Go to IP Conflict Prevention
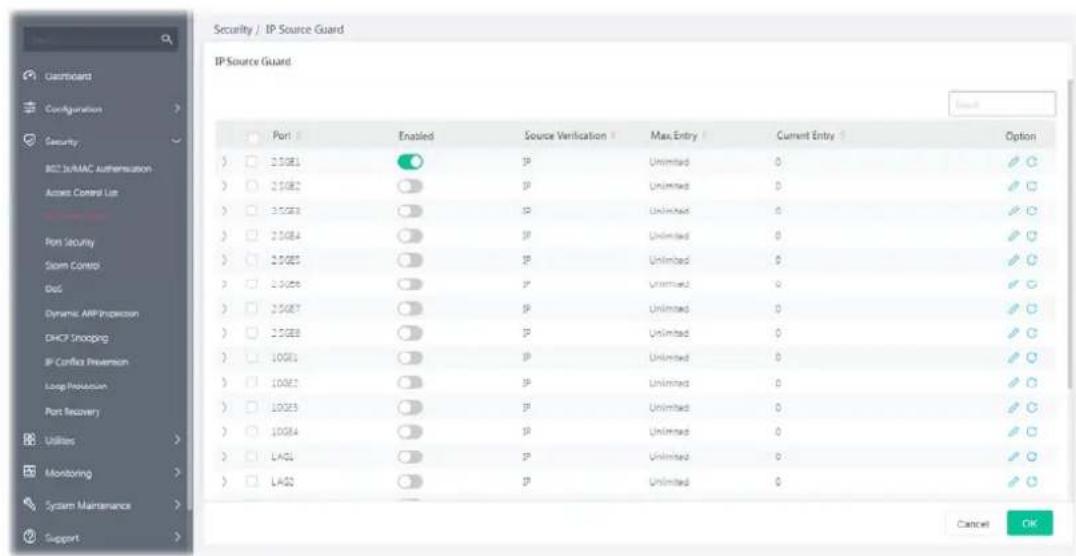The height and width of the screenshot is (556, 1076). (x=84, y=362)
